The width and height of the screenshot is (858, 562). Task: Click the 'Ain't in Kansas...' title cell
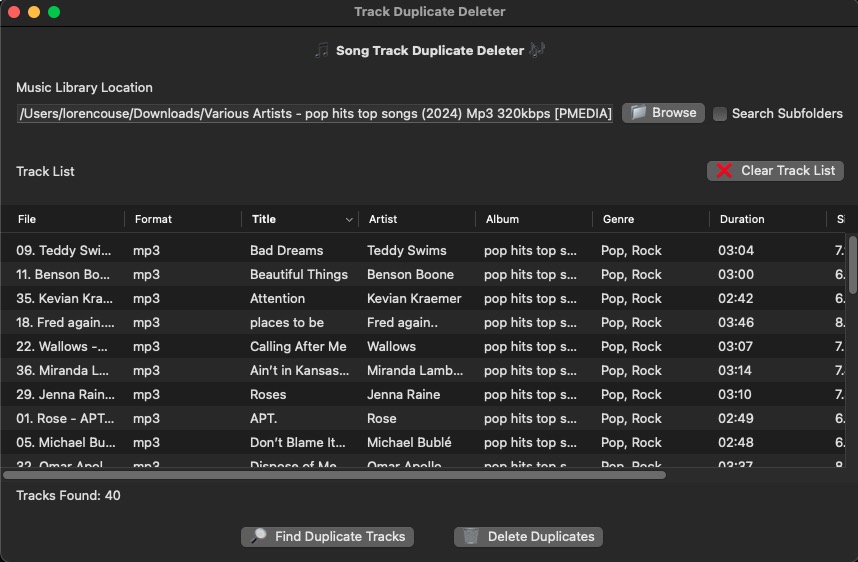(x=299, y=370)
